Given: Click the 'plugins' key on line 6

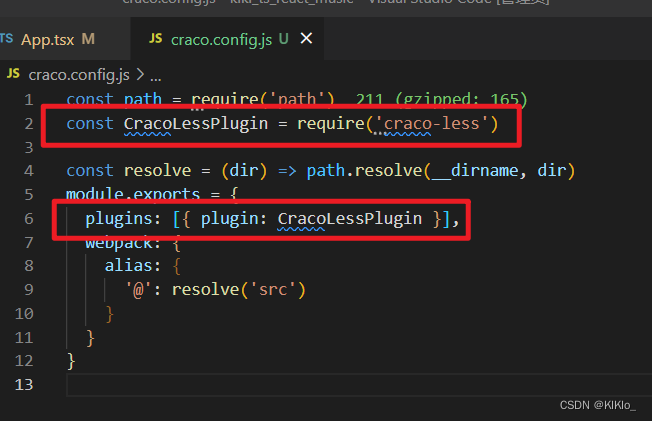Looking at the screenshot, I should point(119,219).
